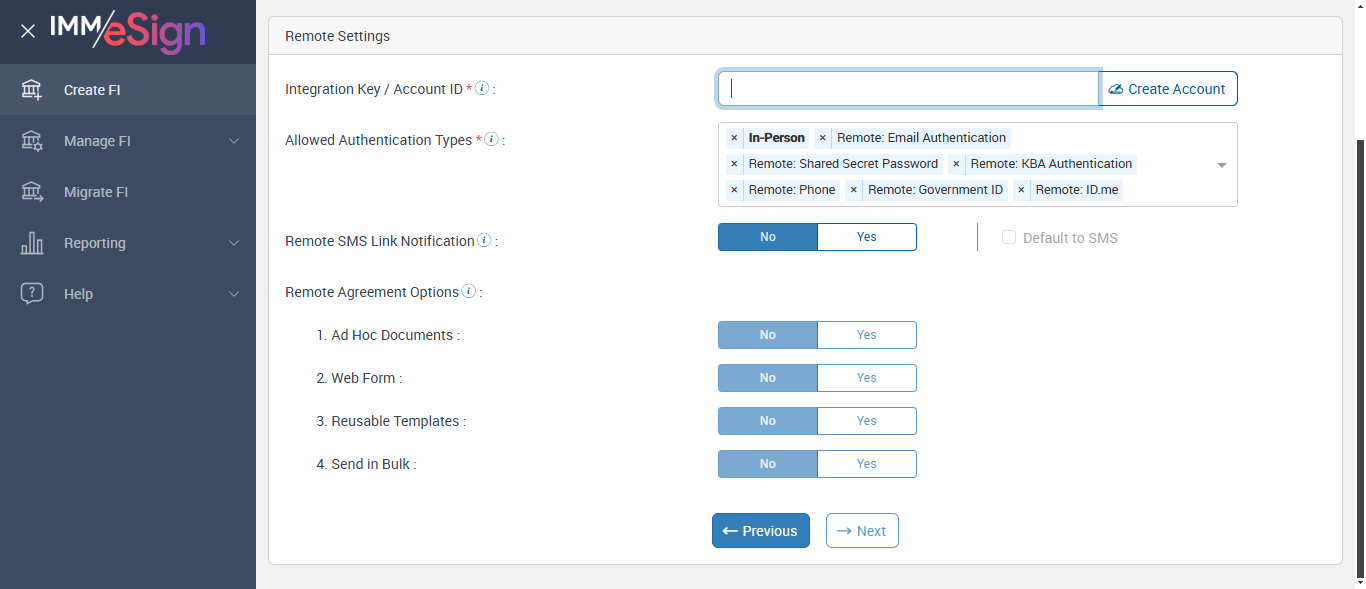Enable Ad Hoc Documents with Yes
Viewport: 1366px width, 589px height.
[866, 335]
